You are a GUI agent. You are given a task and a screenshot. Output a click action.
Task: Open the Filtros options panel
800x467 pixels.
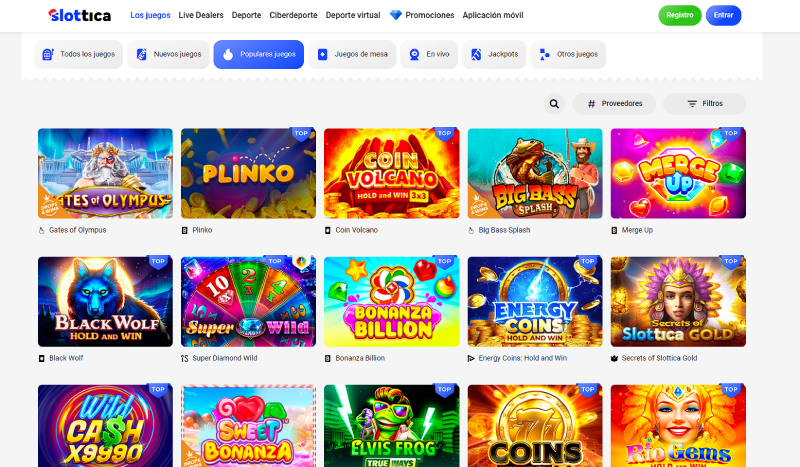704,103
